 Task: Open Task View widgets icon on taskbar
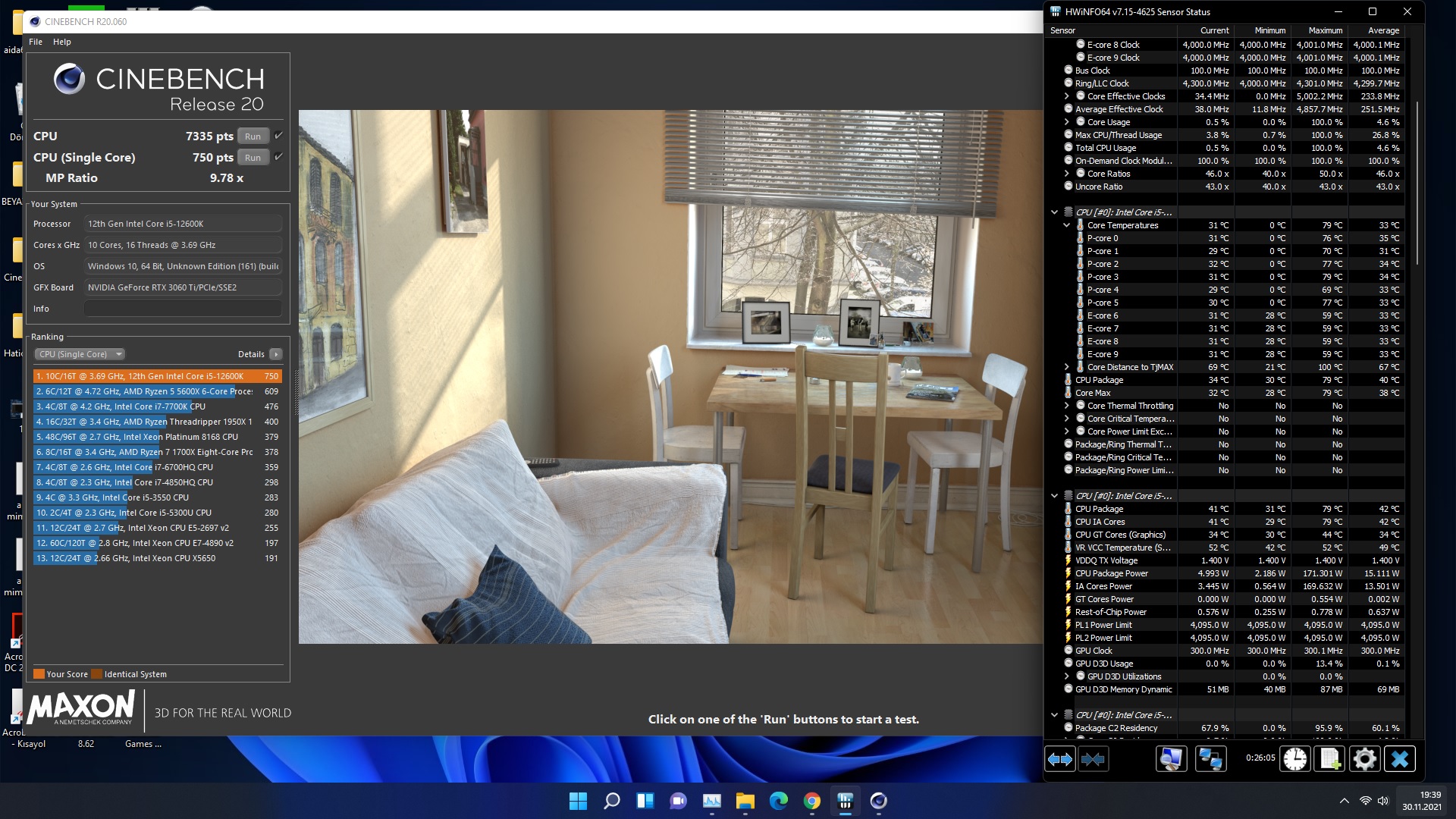coord(645,801)
